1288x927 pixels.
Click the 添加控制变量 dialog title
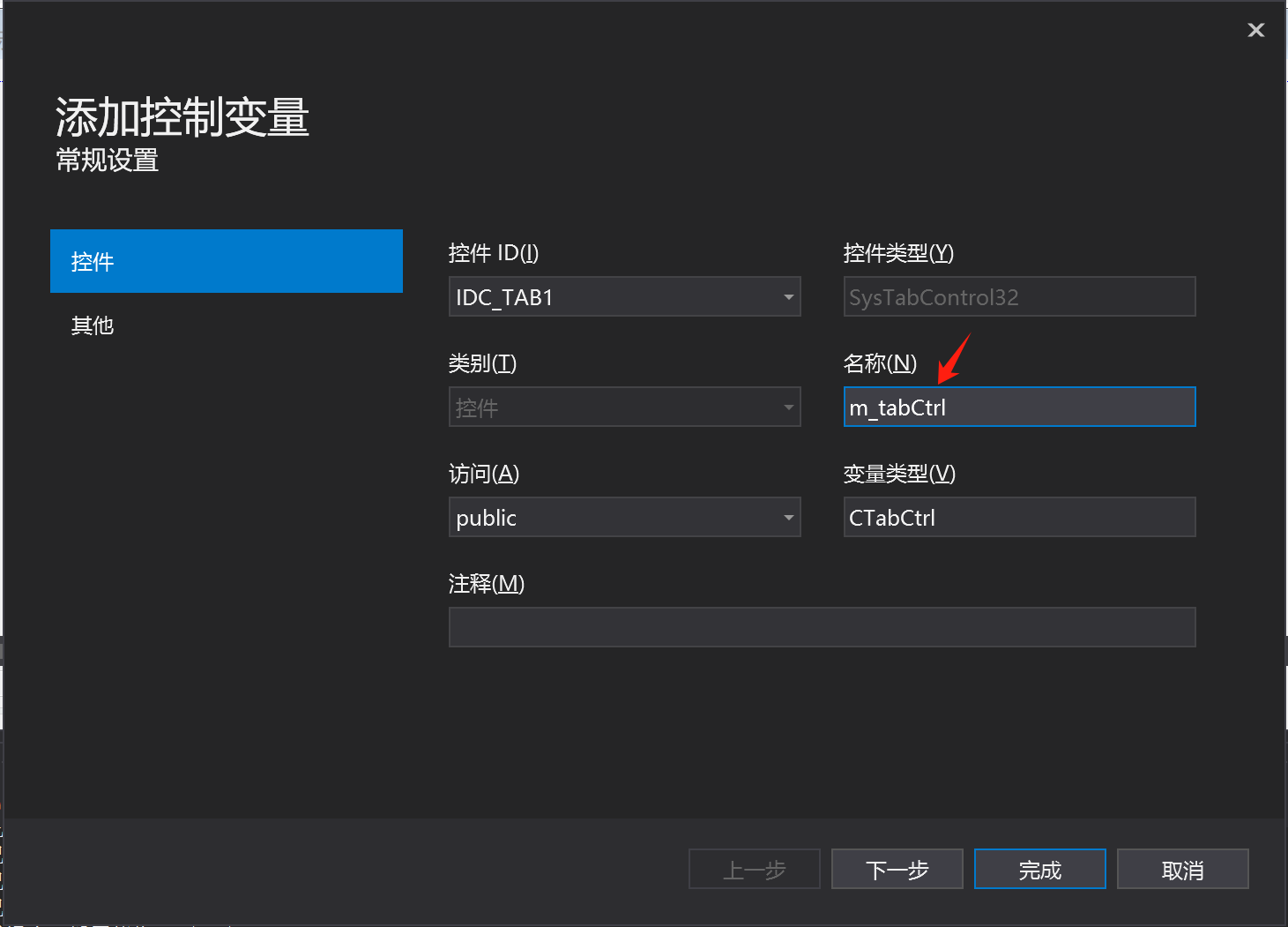pos(182,117)
